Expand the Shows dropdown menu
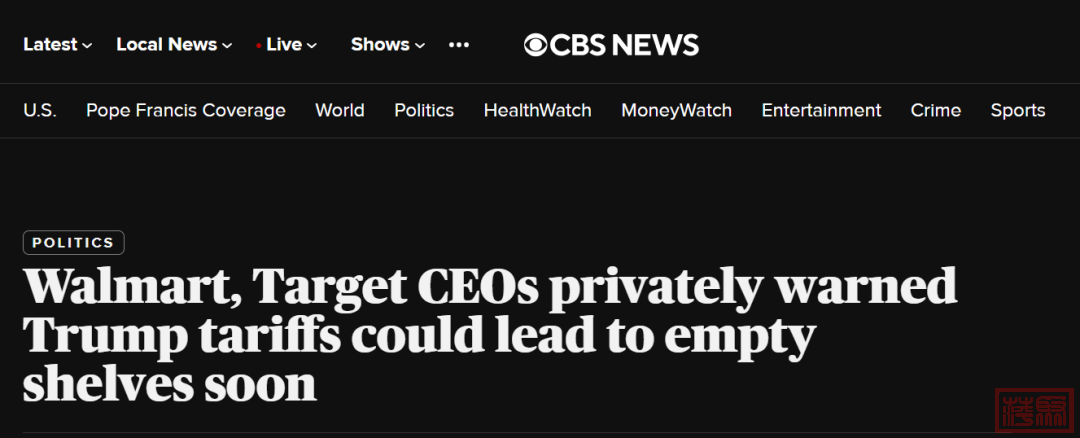 tap(388, 45)
